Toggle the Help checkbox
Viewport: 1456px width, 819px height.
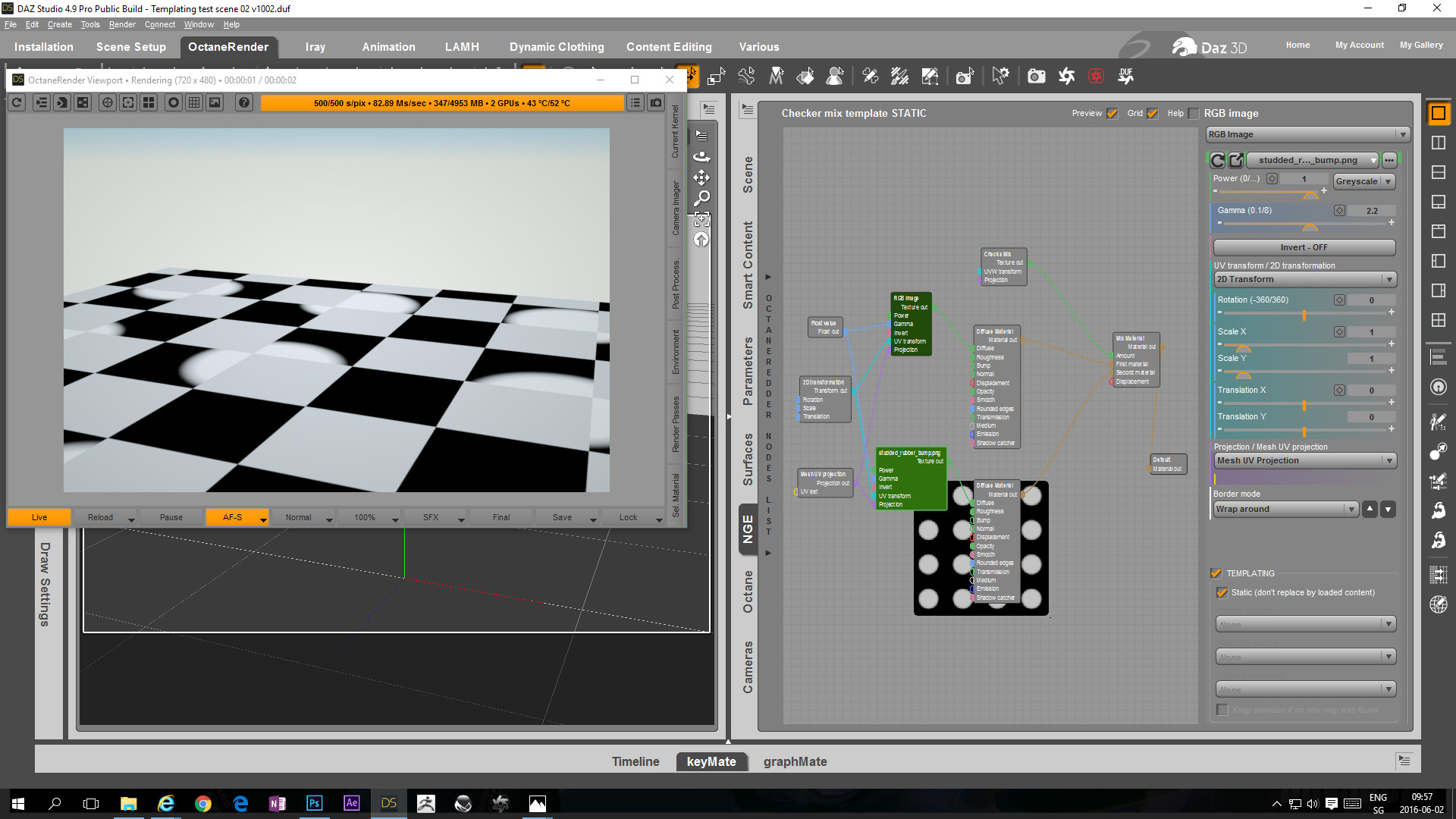pos(1194,113)
